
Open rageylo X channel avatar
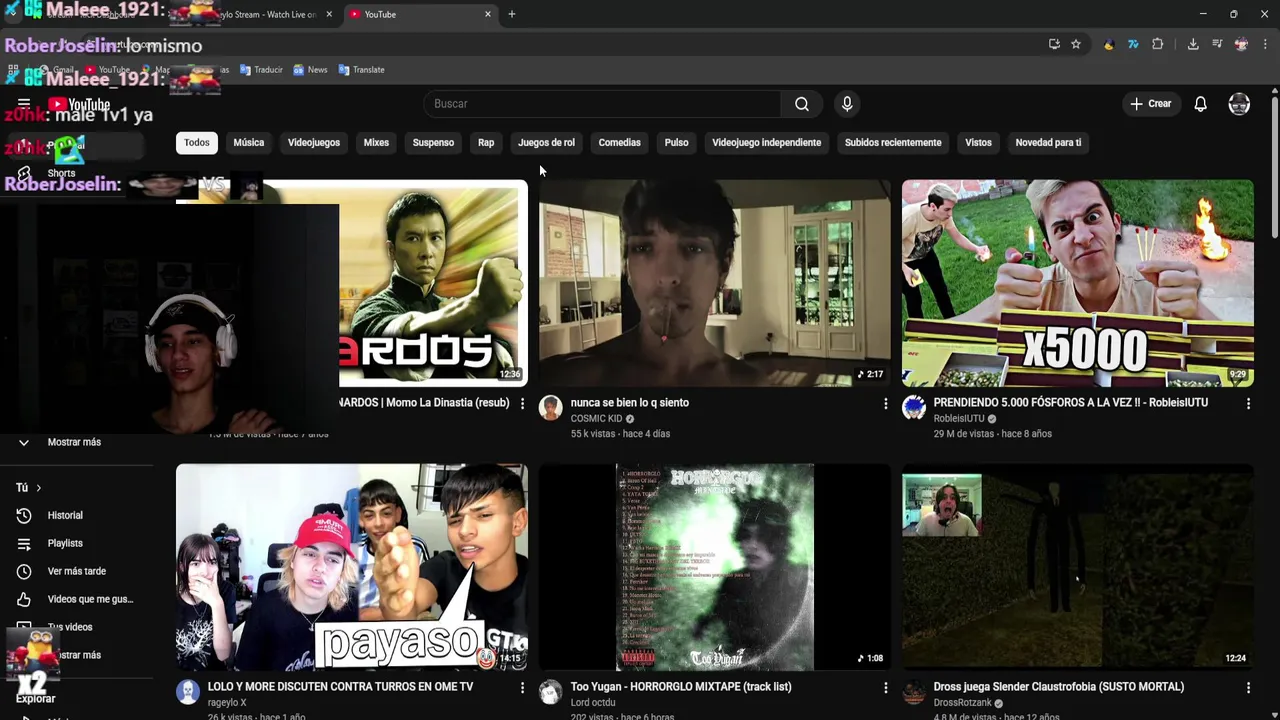click(x=188, y=691)
